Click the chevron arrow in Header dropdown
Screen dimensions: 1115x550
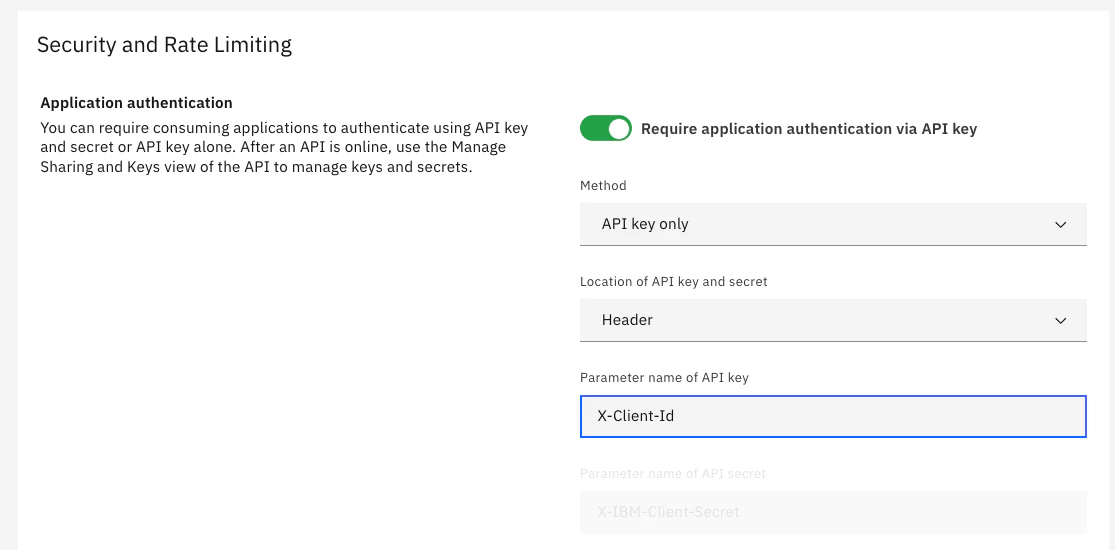1060,321
